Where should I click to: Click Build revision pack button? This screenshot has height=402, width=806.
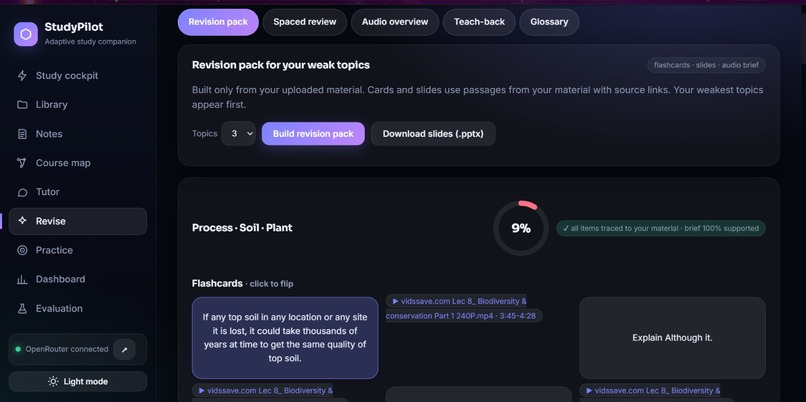tap(313, 134)
